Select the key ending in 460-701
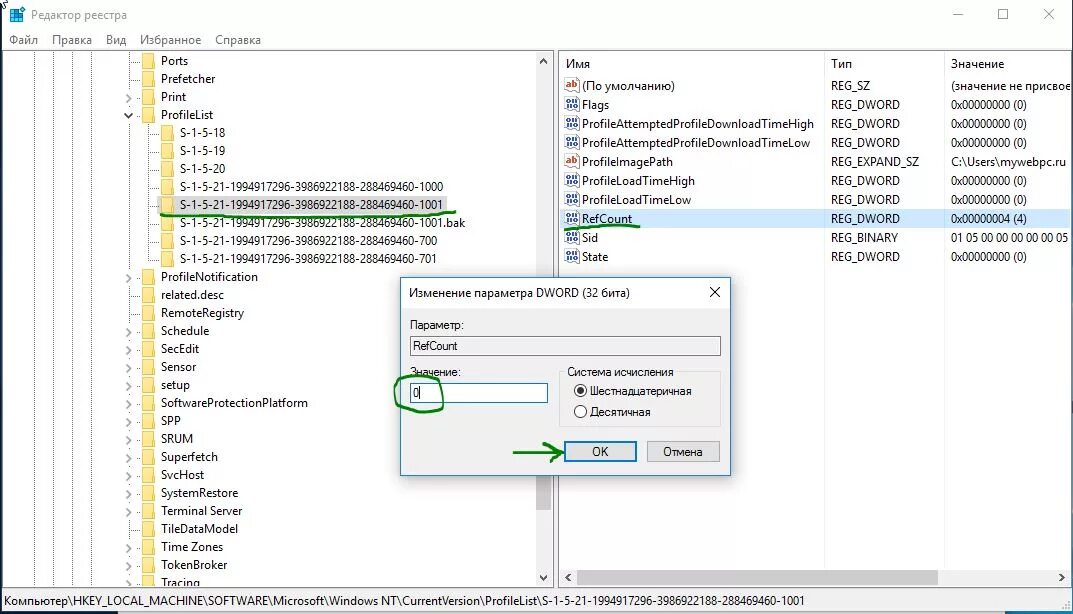 coord(308,259)
